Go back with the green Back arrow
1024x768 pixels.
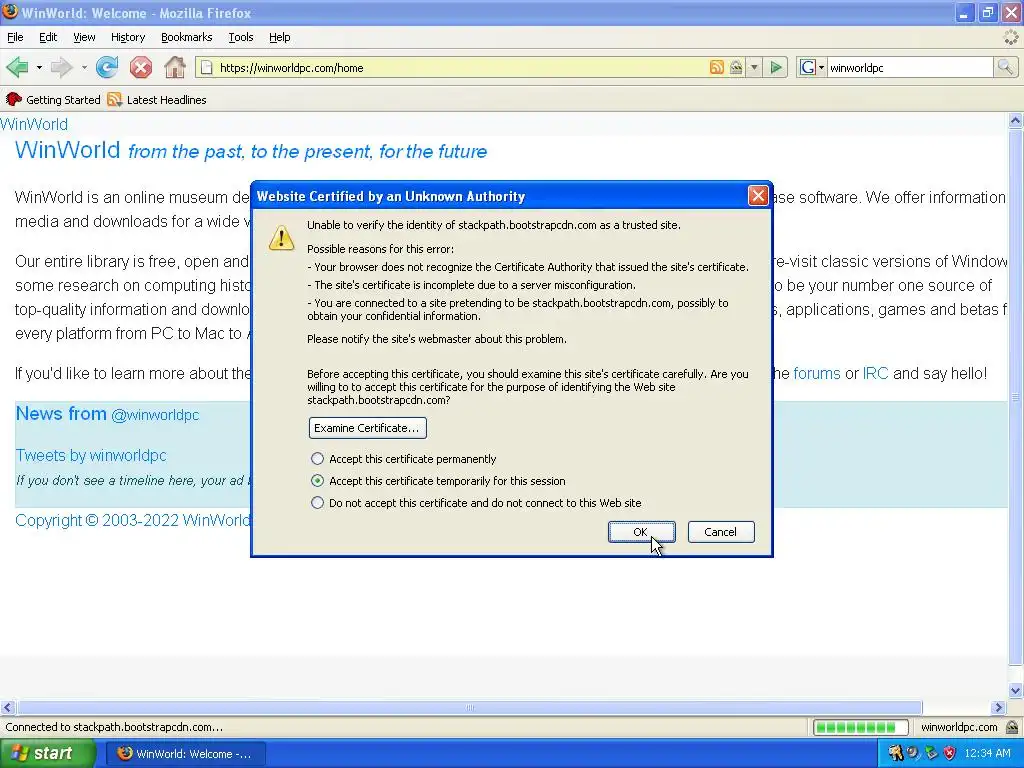[x=17, y=67]
